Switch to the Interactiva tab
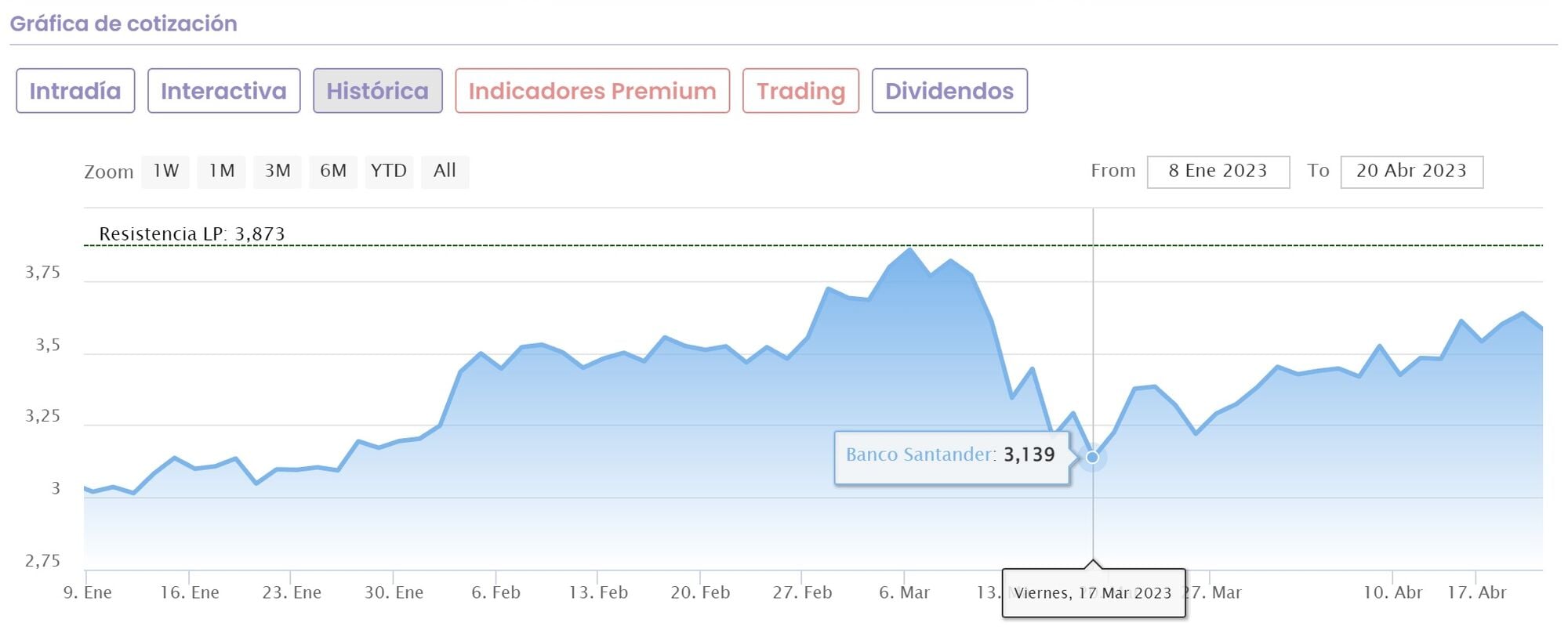 [x=223, y=91]
